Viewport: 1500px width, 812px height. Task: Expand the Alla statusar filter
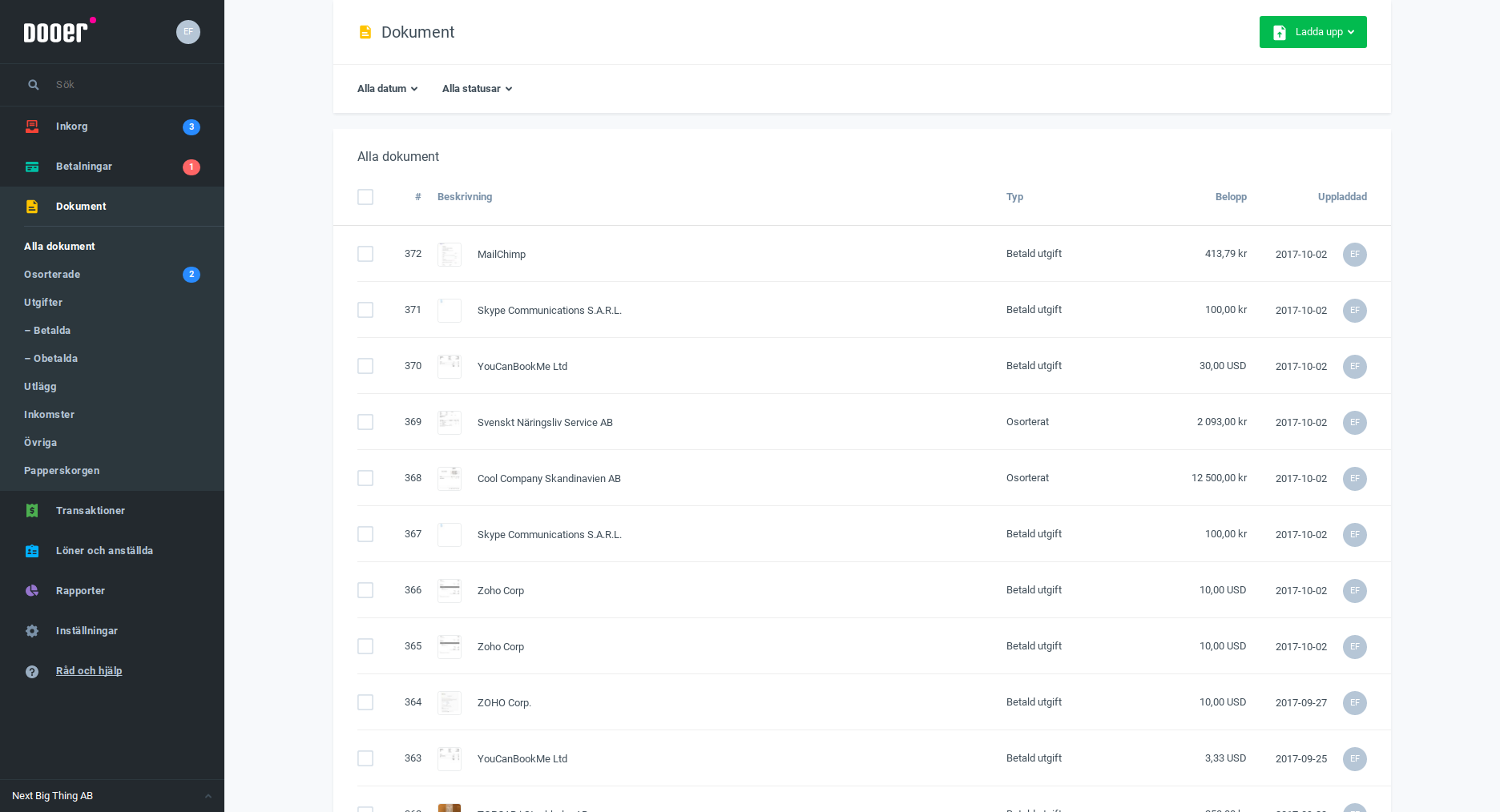477,89
